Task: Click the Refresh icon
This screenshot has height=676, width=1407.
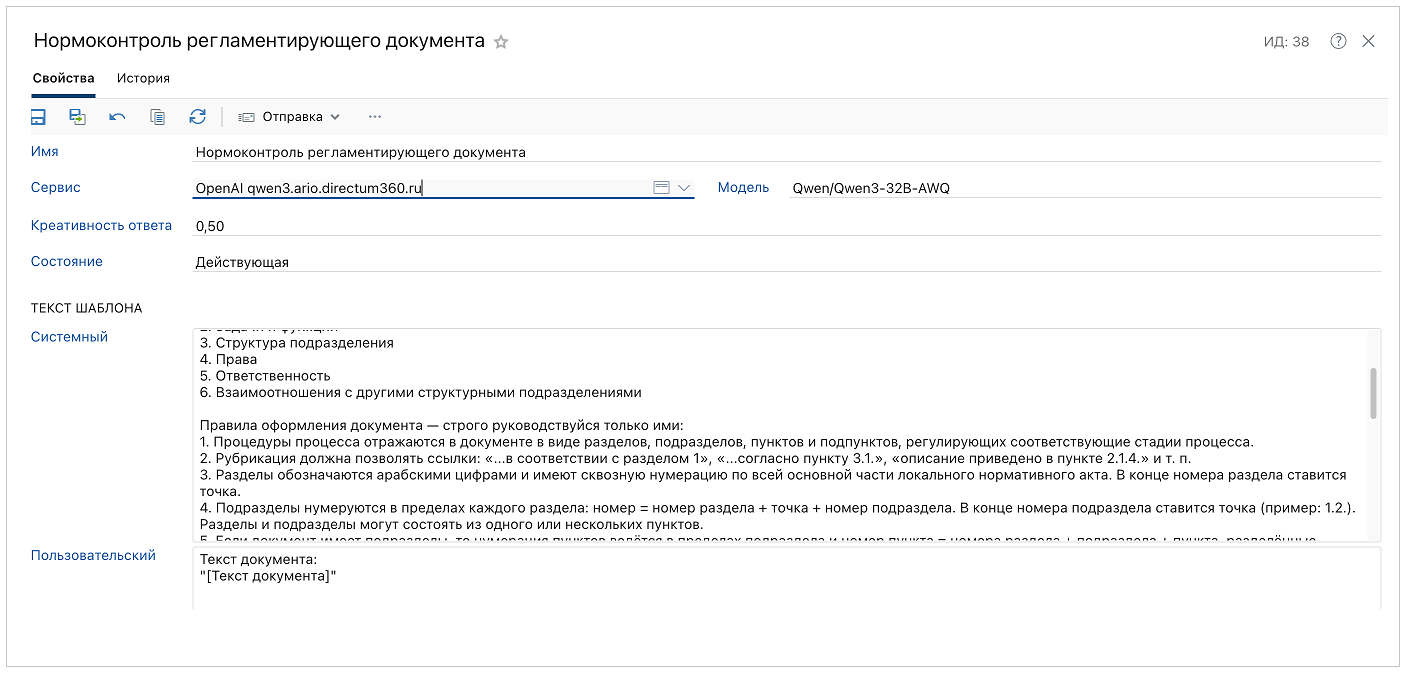Action: [x=197, y=117]
